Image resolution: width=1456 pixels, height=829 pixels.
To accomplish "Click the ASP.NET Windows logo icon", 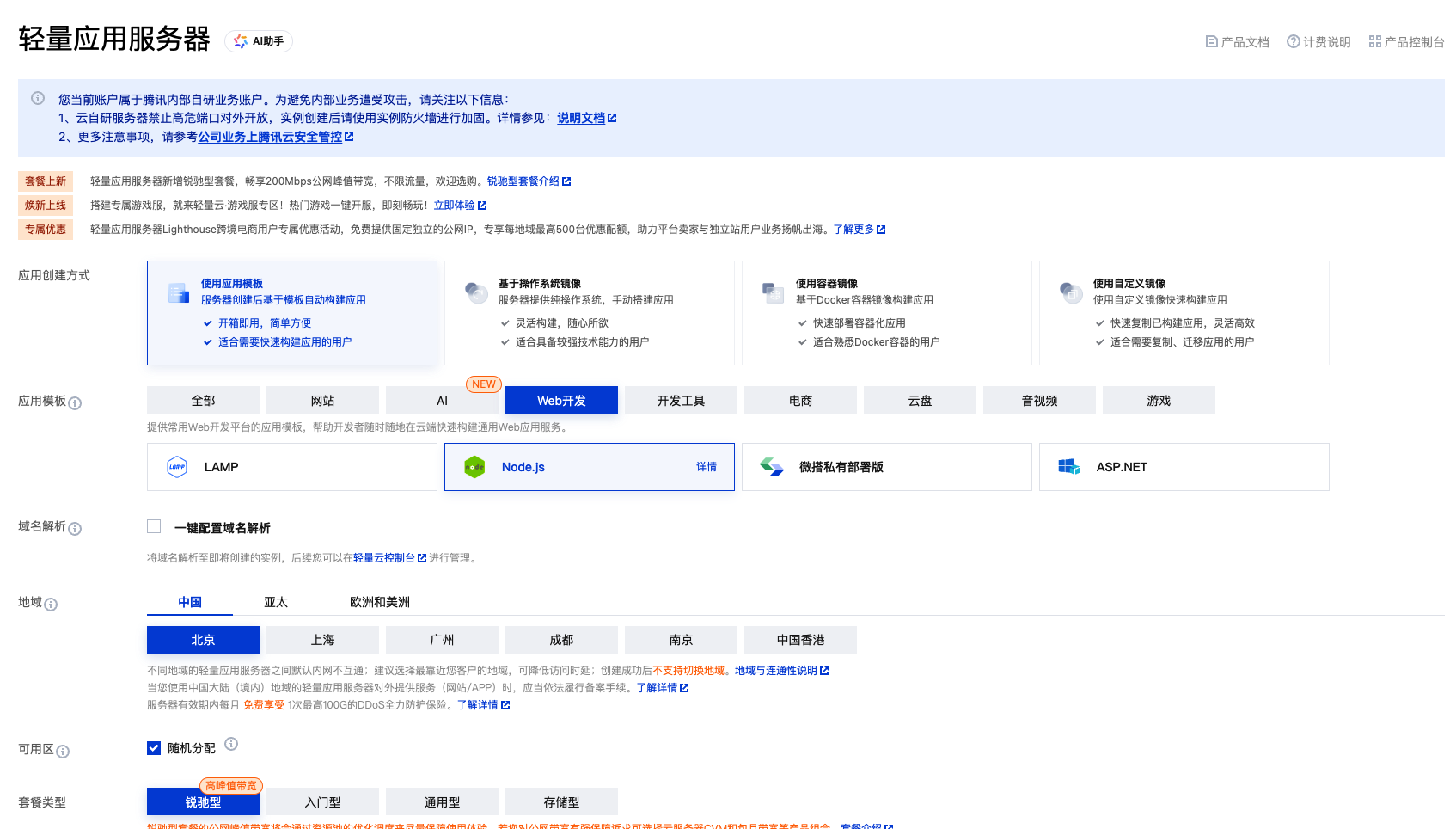I will 1069,466.
